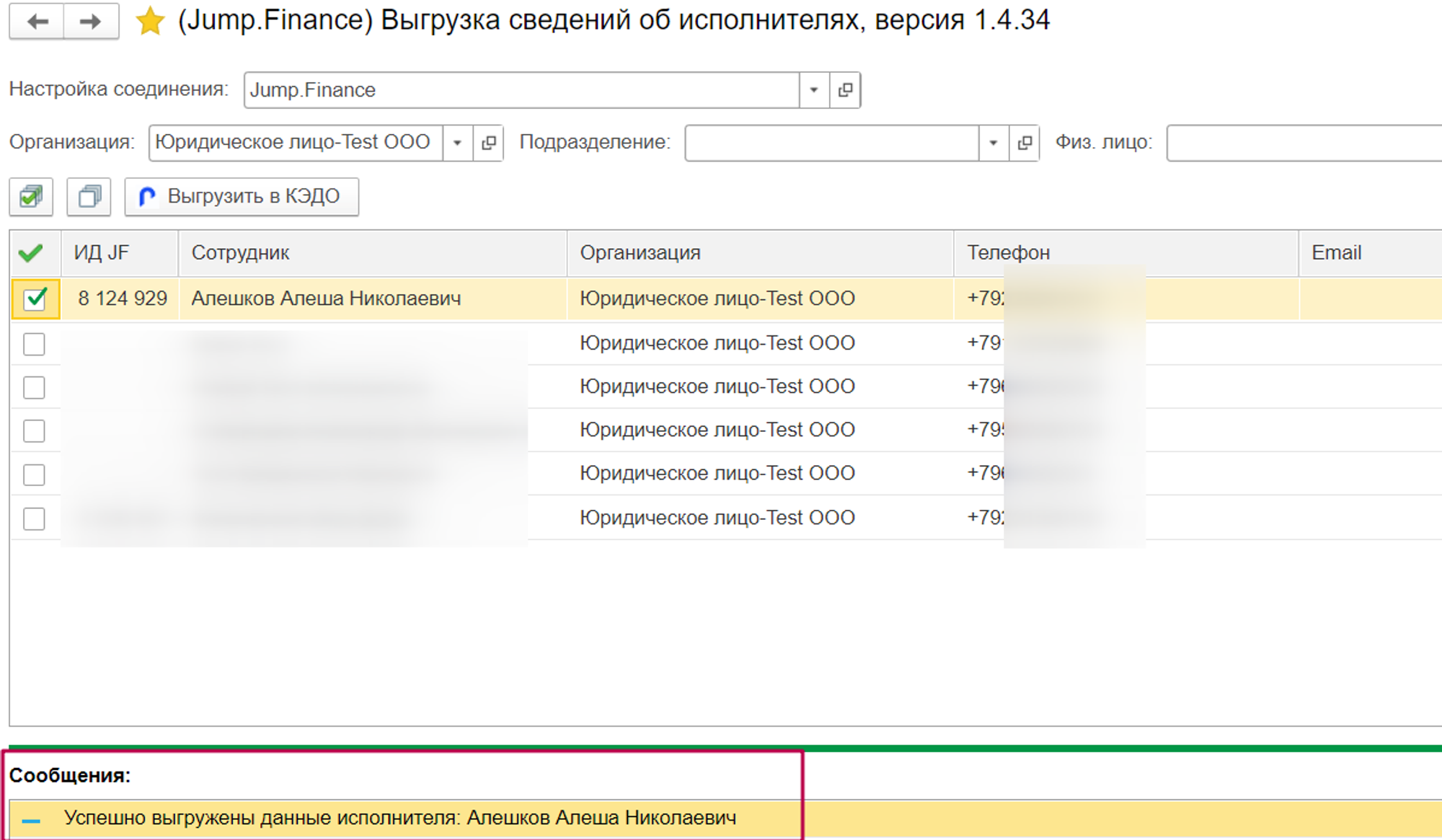
Task: Check the second row checkbox
Action: tap(34, 344)
